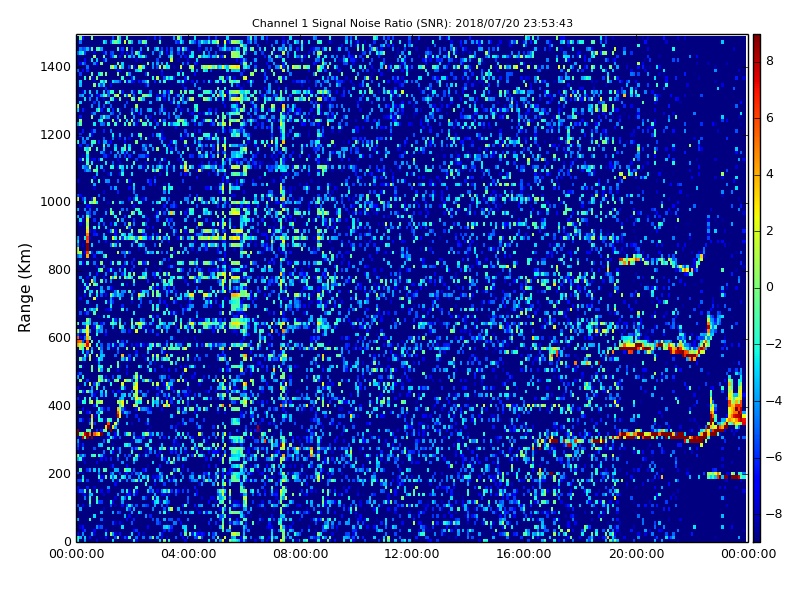Click the colorbar value 6 label
Screen dimensions: 800x600
(770, 118)
